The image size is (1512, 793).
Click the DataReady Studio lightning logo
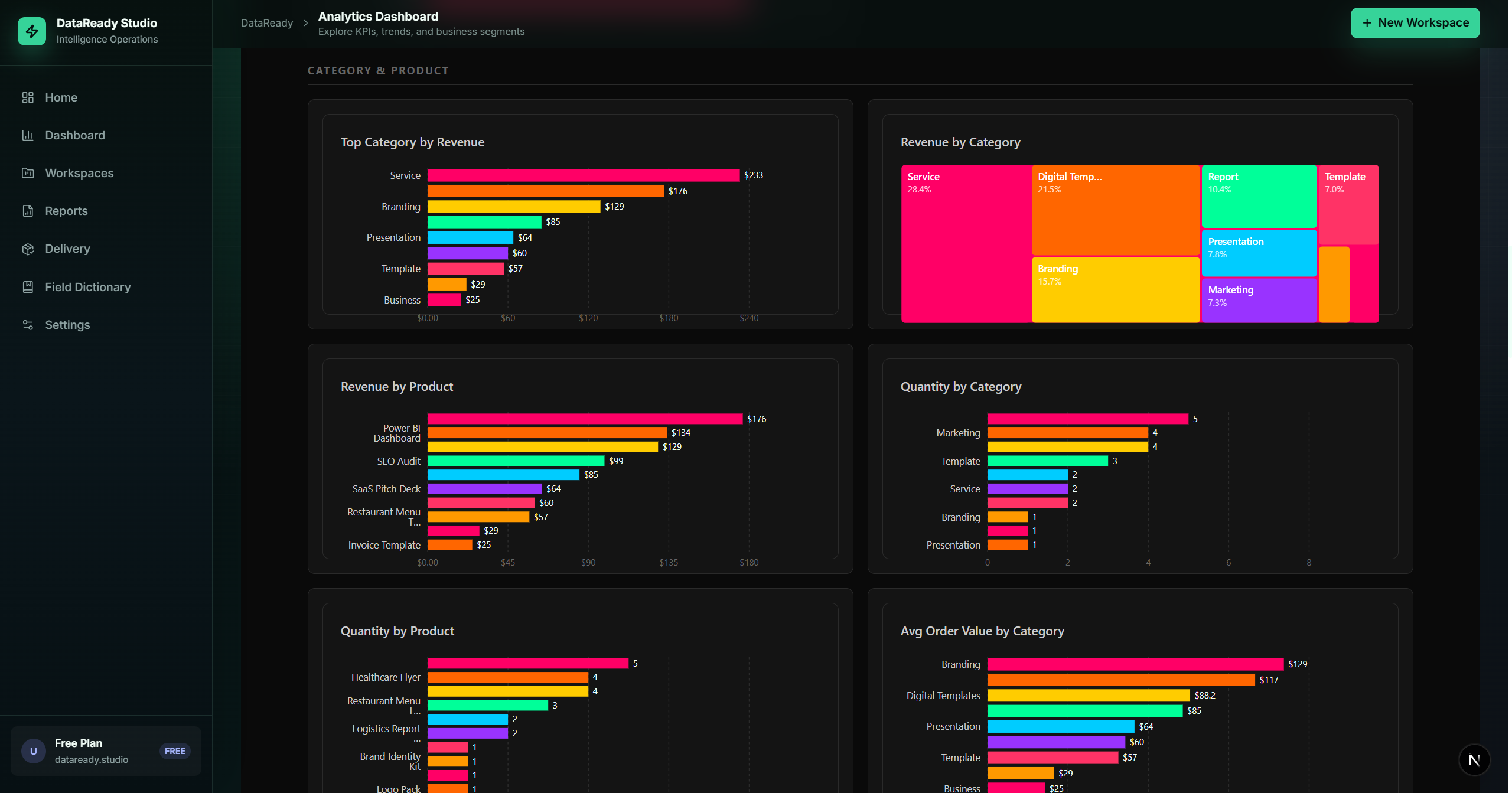(x=32, y=31)
